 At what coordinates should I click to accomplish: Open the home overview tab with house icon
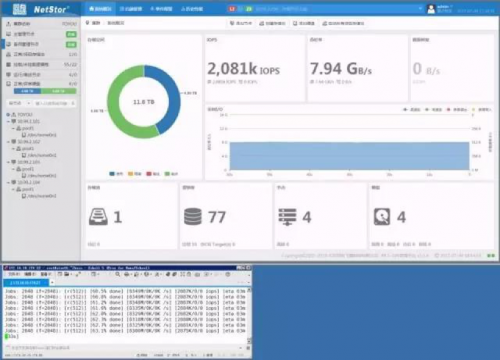pos(100,9)
